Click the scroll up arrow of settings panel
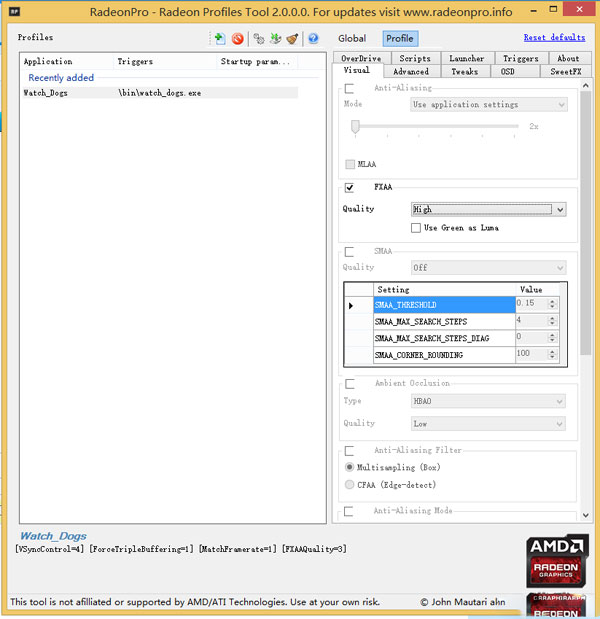Screen dimensions: 600x619 click(585, 85)
